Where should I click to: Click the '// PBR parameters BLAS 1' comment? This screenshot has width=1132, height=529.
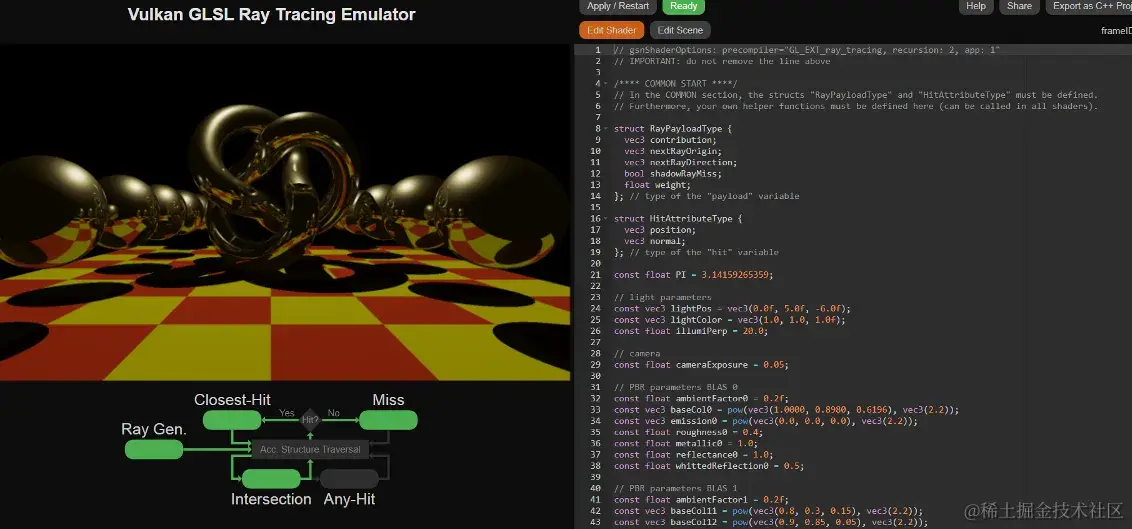pos(676,489)
